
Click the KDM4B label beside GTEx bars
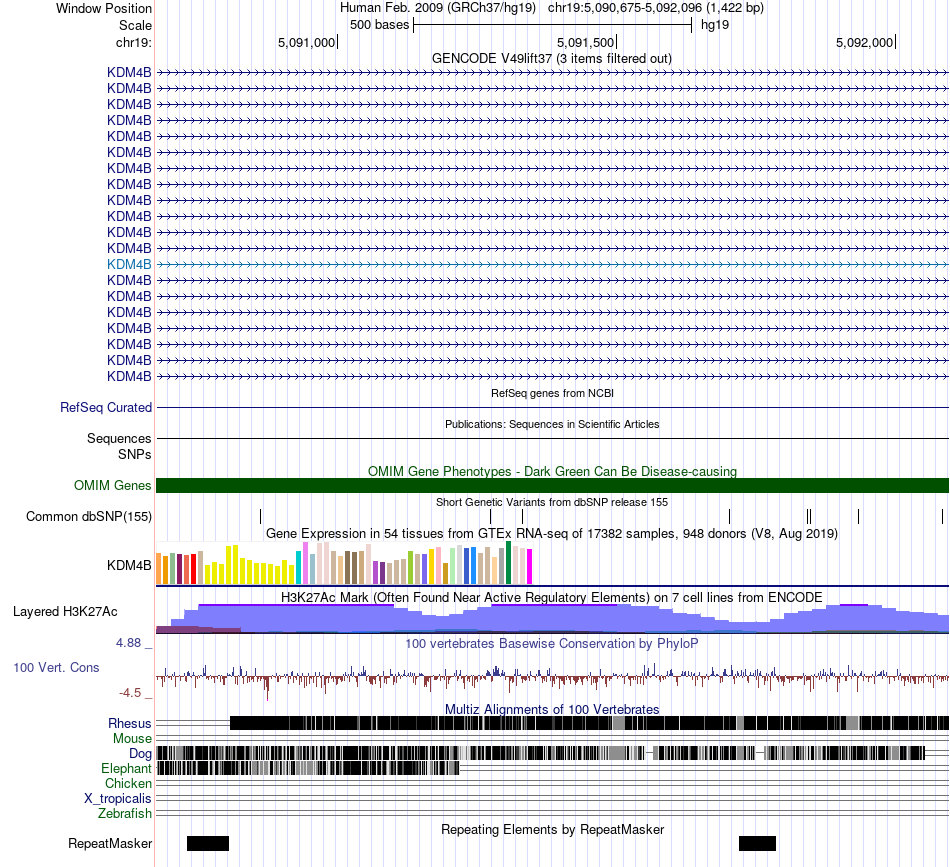129,565
